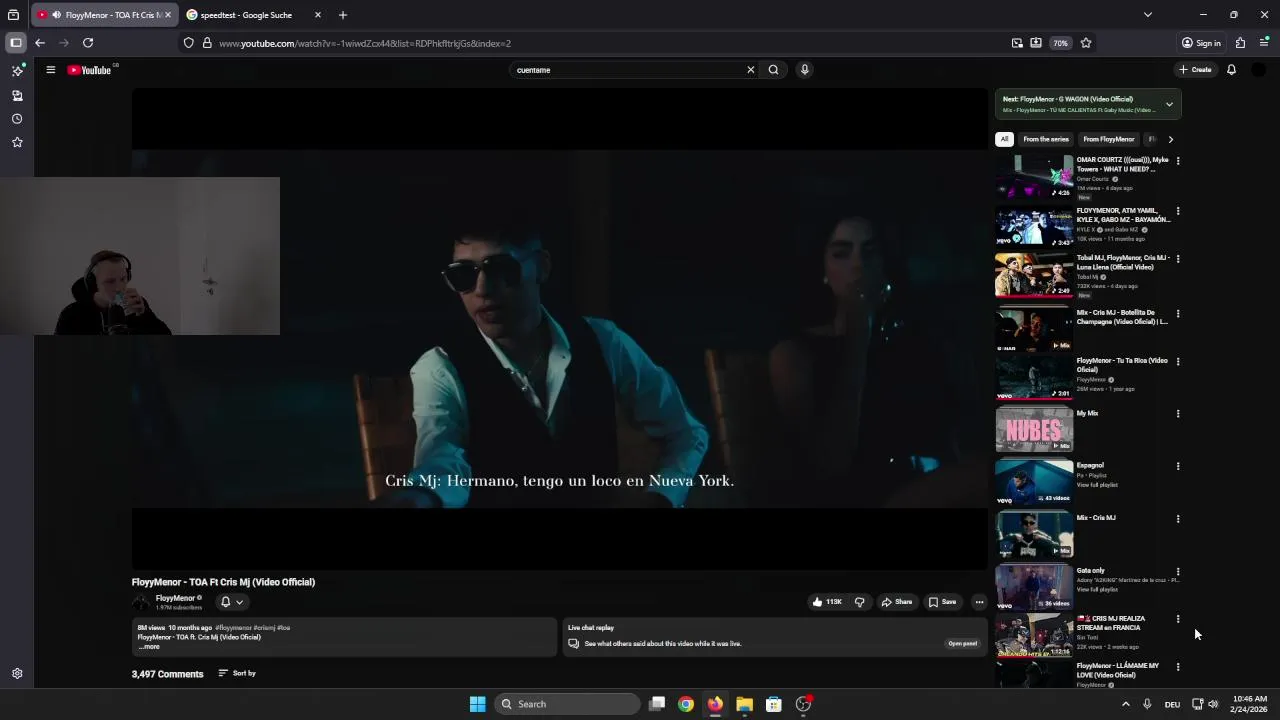Open the Firefox View icon on the tab strip
Screen dimensions: 1280x720
(x=13, y=15)
